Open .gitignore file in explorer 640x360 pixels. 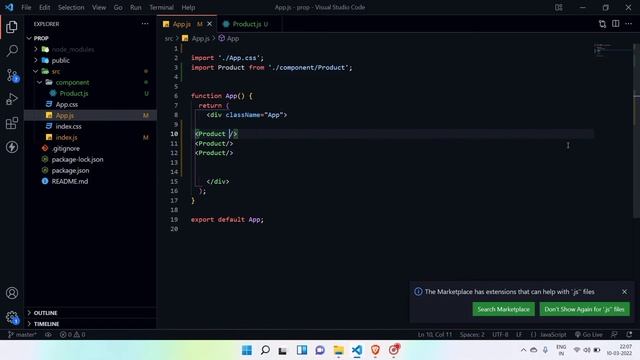click(66, 149)
